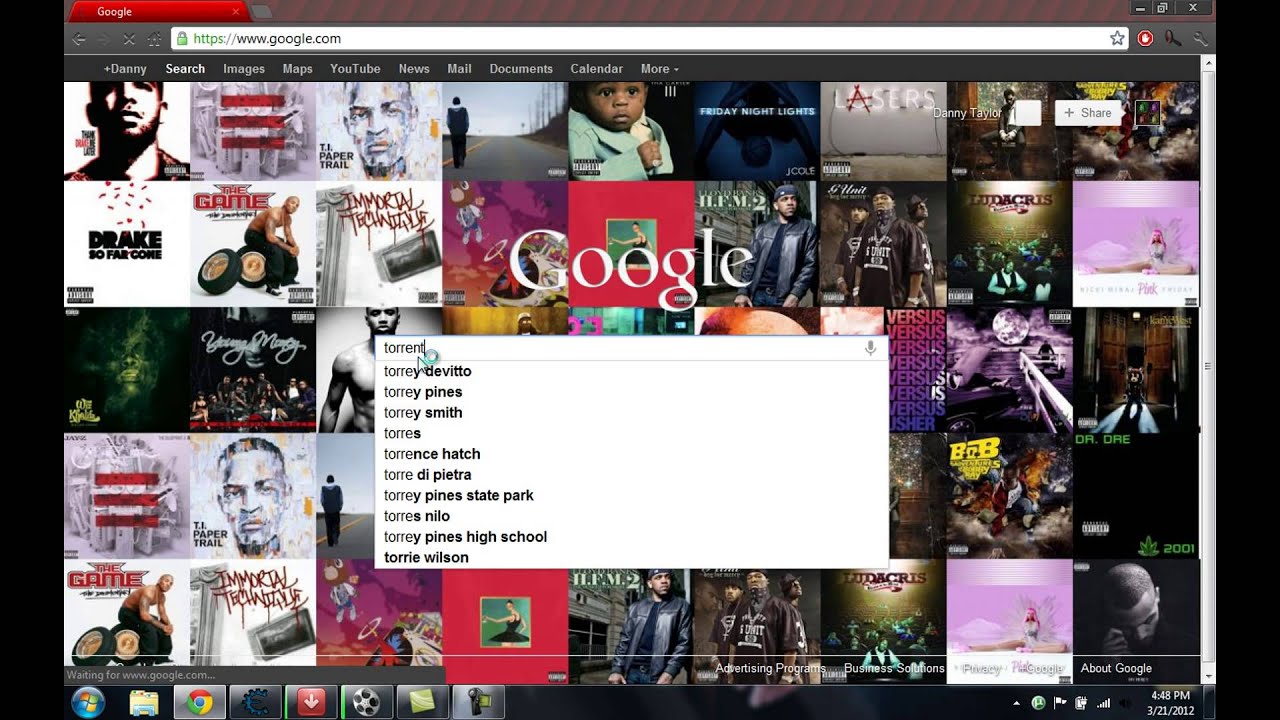Click the Dr. Dre 2001 album thumbnail
This screenshot has width=1280, height=720.
(x=1136, y=496)
